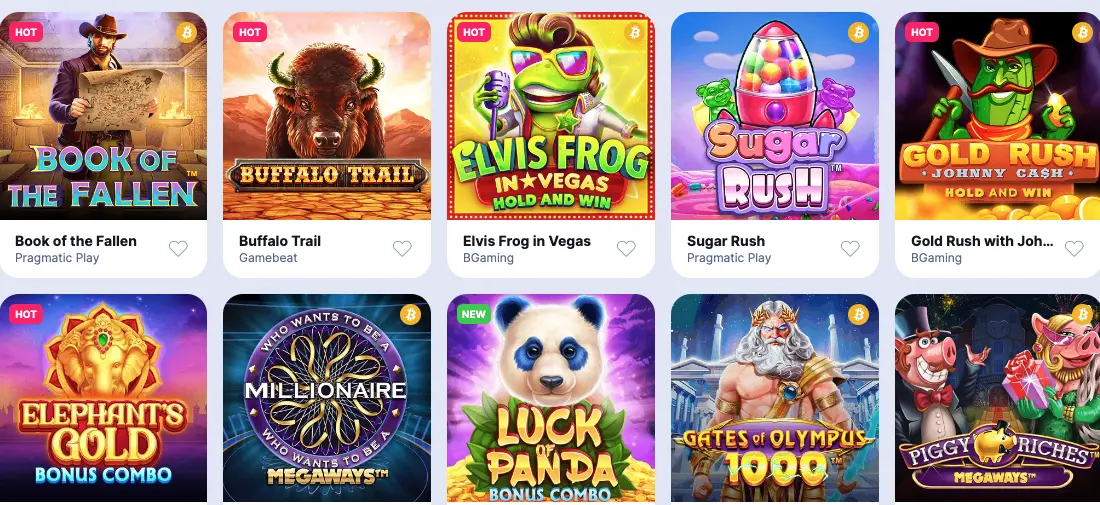Screen dimensions: 1100x505
Task: Click the NEW badge on Luck of Panda
Action: click(474, 314)
